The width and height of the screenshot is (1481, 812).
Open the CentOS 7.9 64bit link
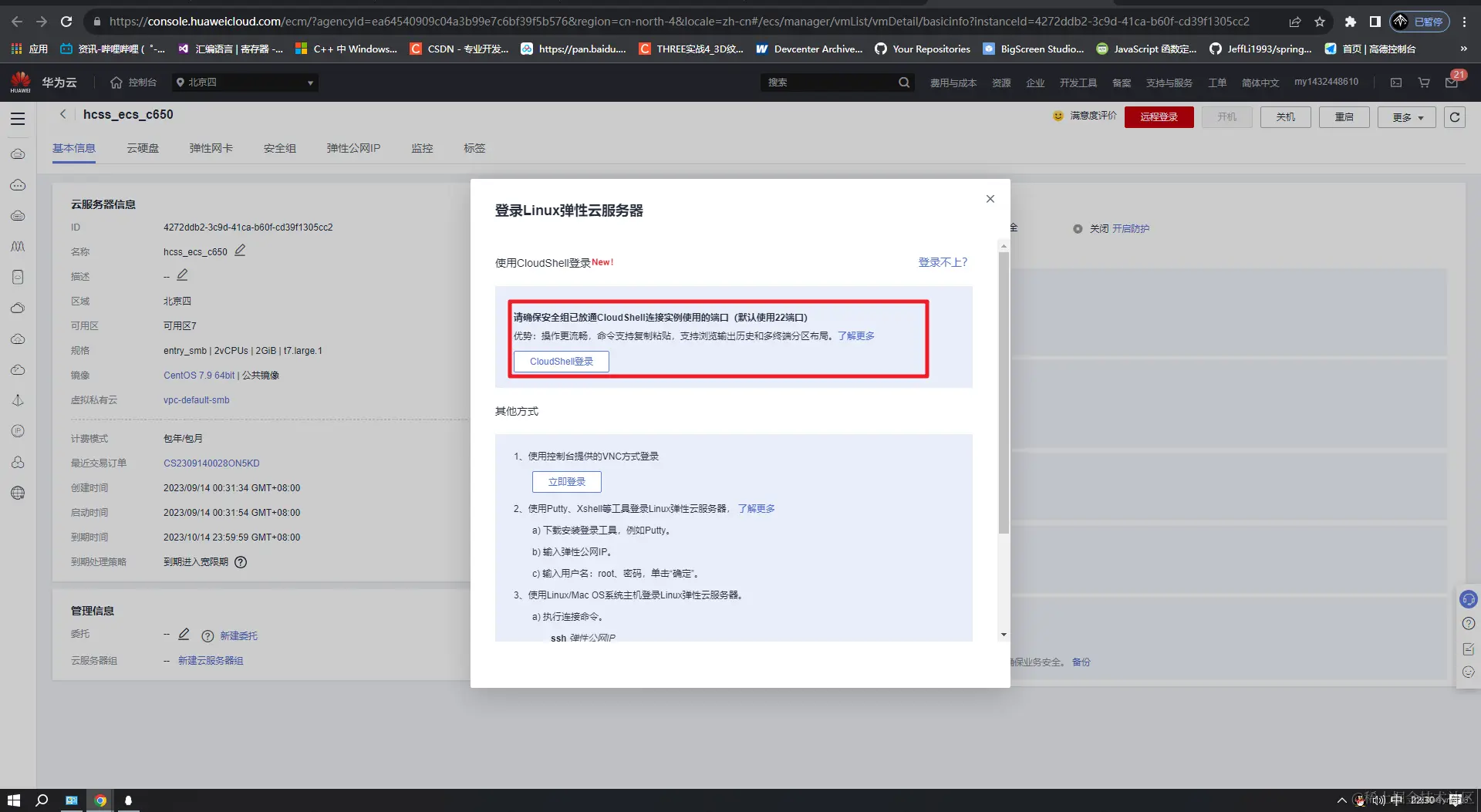199,376
